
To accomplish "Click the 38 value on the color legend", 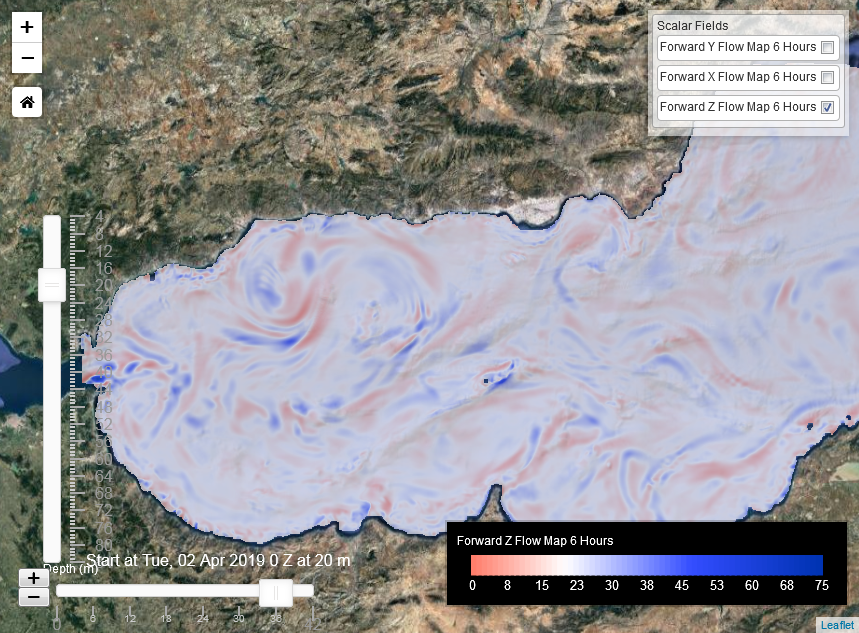I will pyautogui.click(x=647, y=585).
